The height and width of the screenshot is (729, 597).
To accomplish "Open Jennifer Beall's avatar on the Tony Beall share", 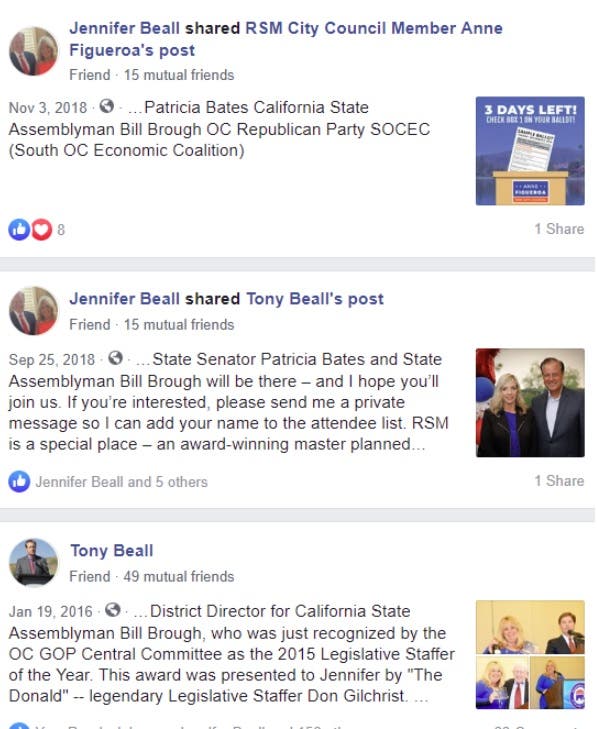I will pyautogui.click(x=33, y=311).
